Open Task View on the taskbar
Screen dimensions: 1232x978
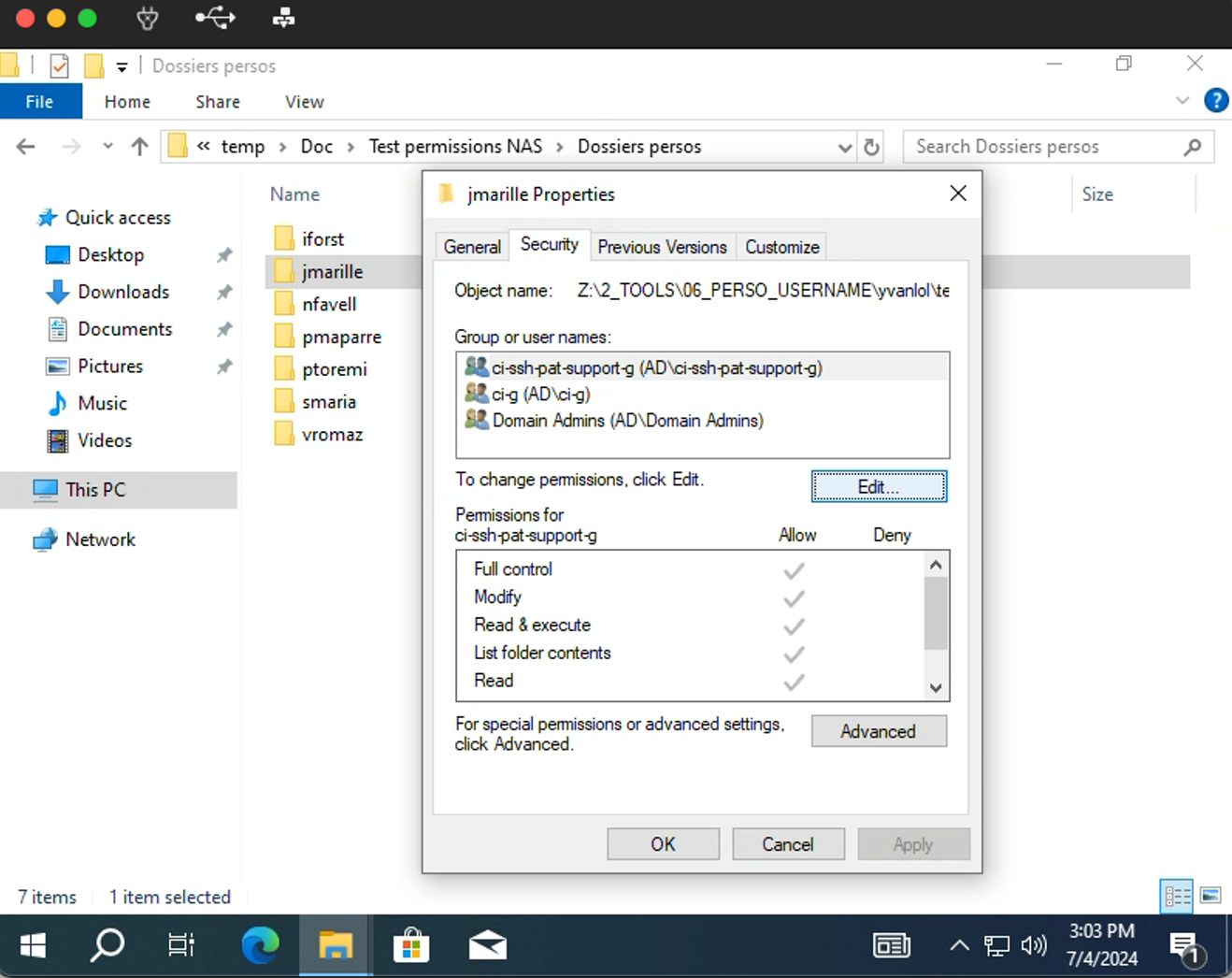click(181, 946)
